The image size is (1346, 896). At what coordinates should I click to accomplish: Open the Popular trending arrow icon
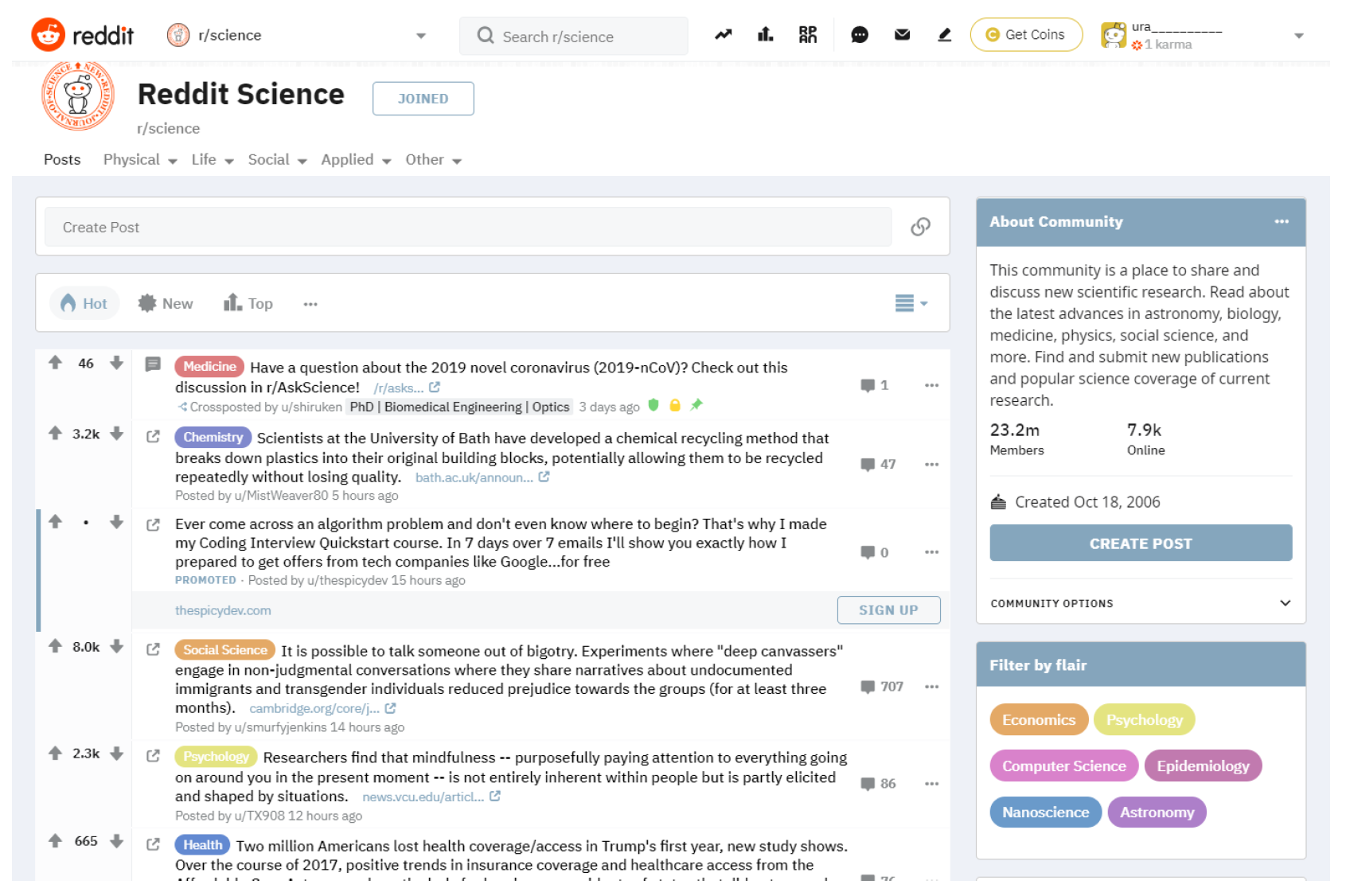pos(723,35)
